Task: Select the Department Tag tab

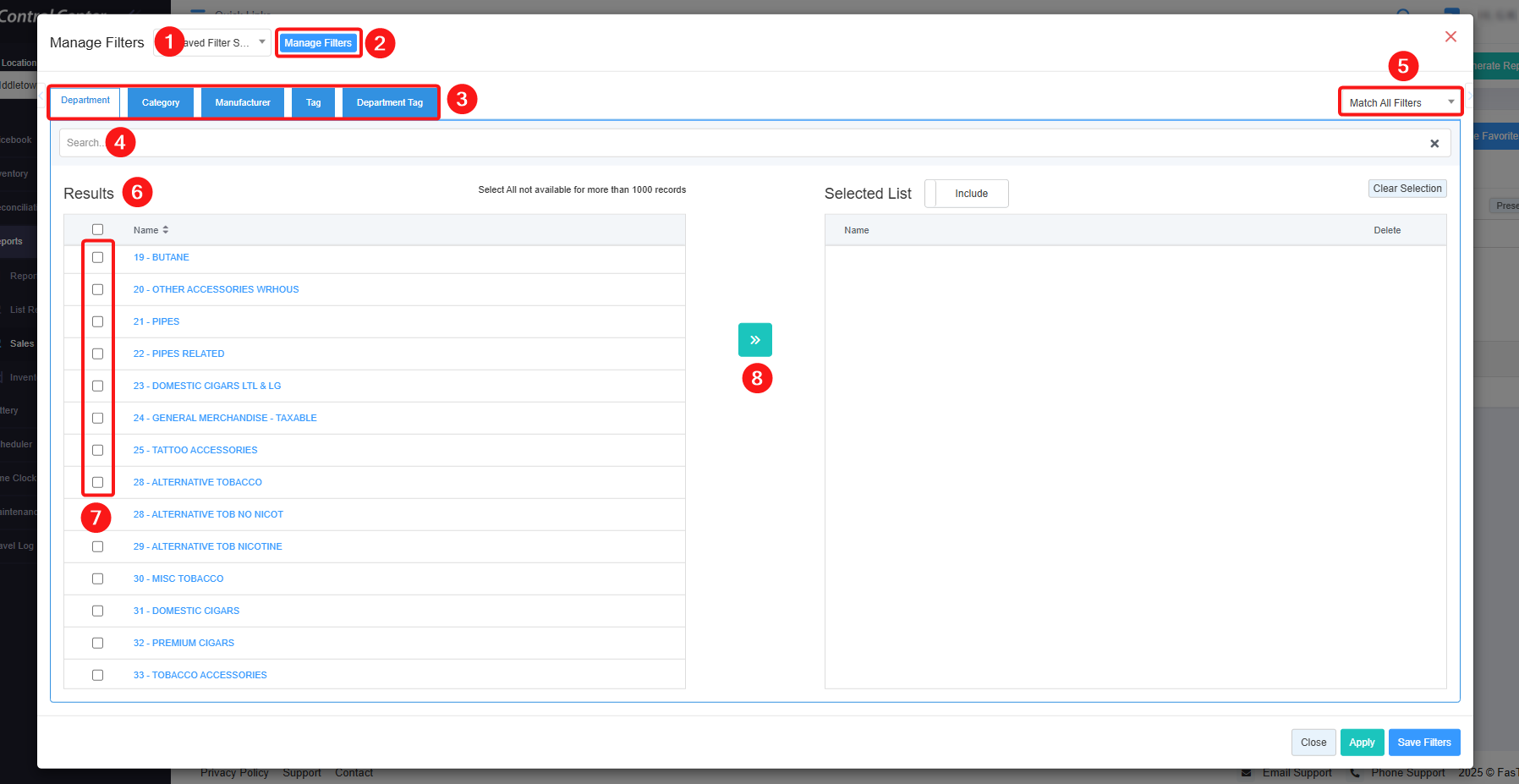Action: click(x=389, y=102)
